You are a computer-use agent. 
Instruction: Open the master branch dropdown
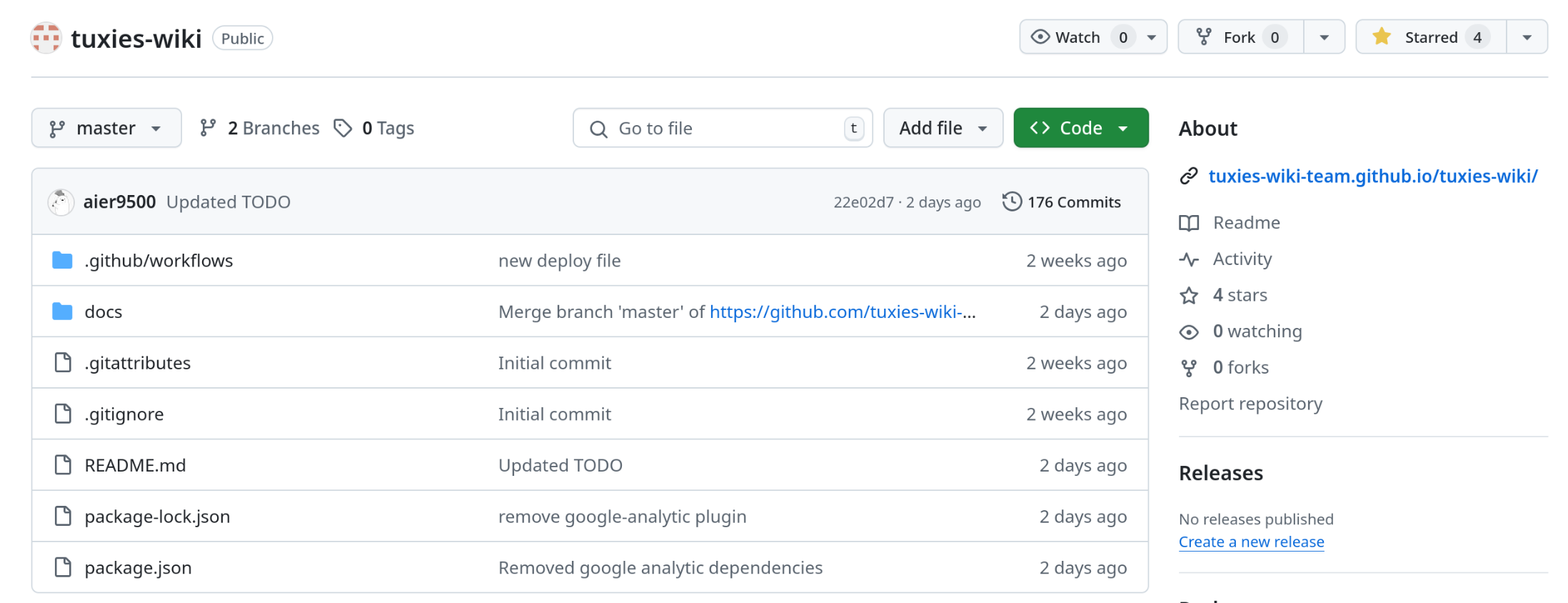click(106, 128)
